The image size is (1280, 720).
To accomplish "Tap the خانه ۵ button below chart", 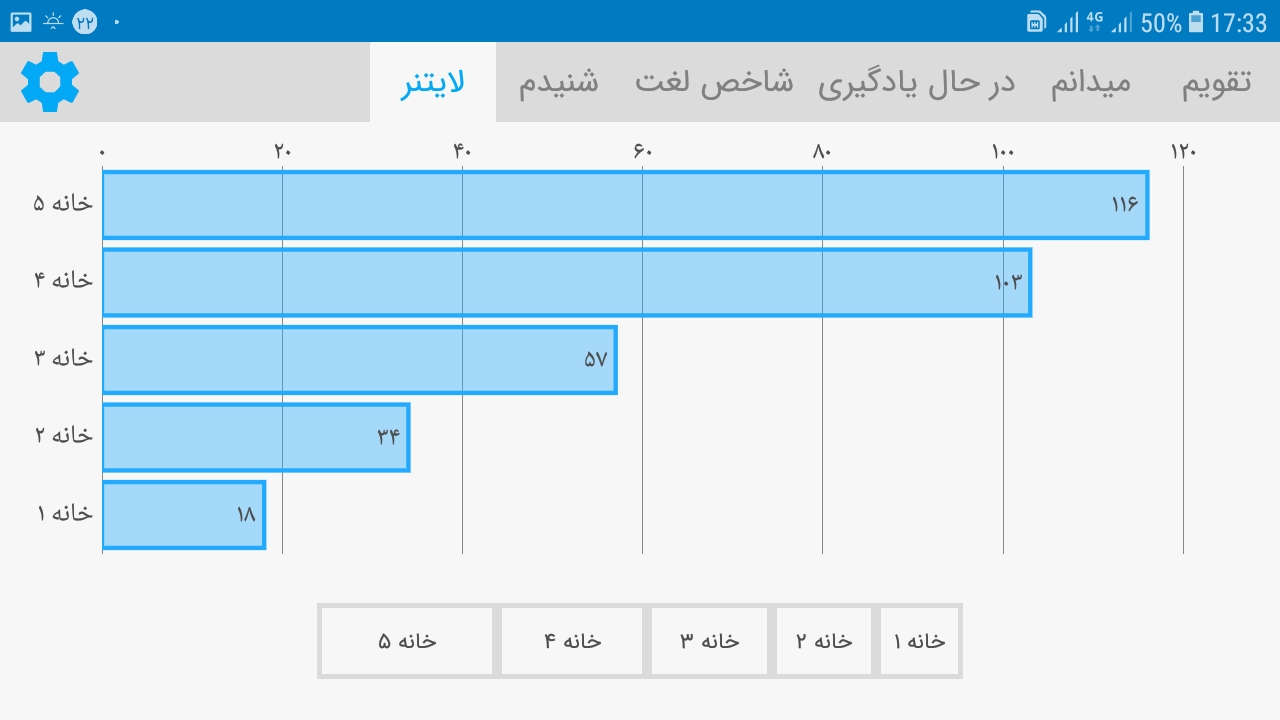I will (x=407, y=641).
